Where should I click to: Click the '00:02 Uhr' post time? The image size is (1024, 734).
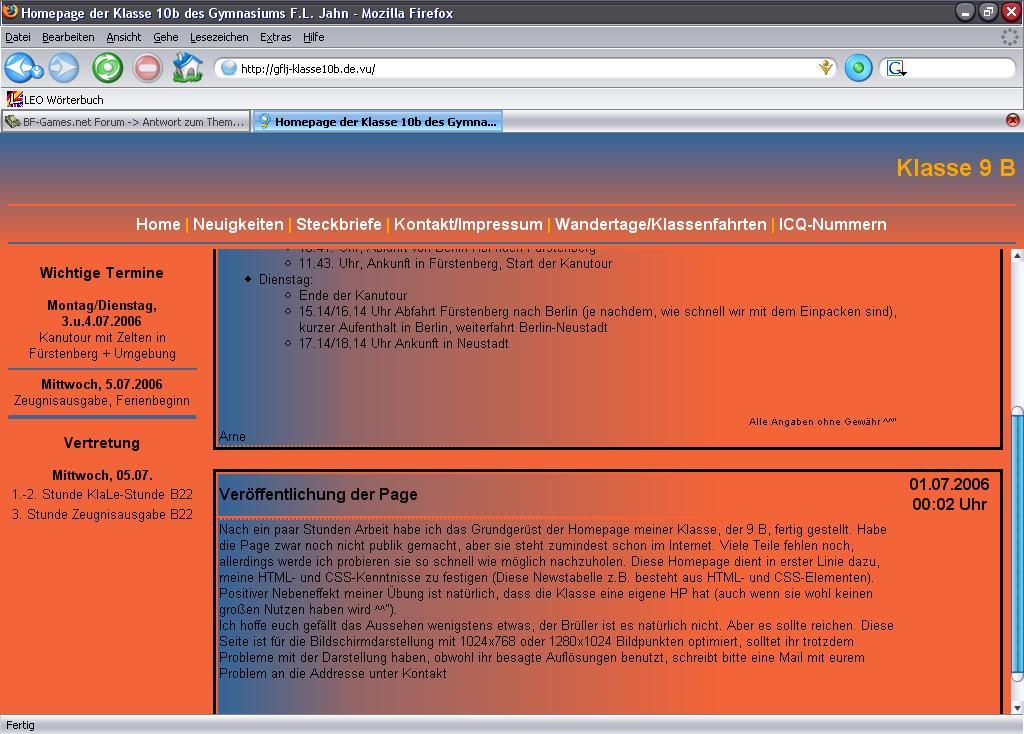tap(949, 504)
